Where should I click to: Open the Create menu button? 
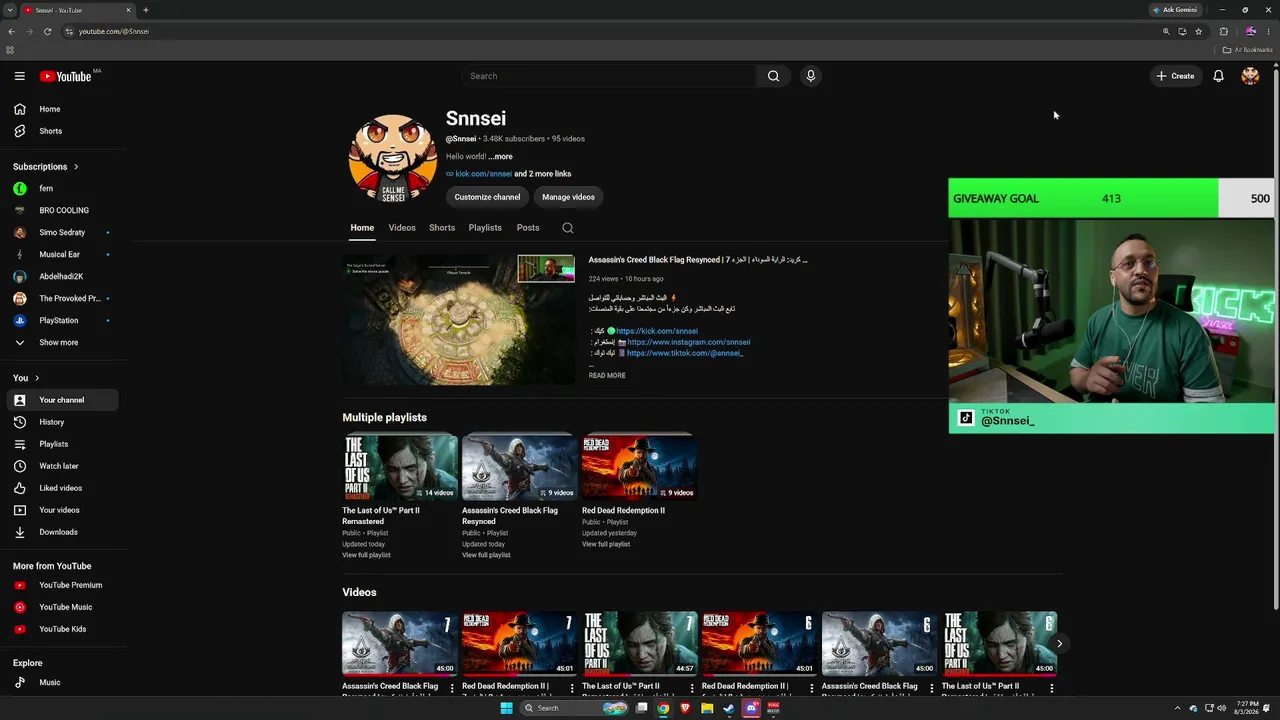point(1176,76)
